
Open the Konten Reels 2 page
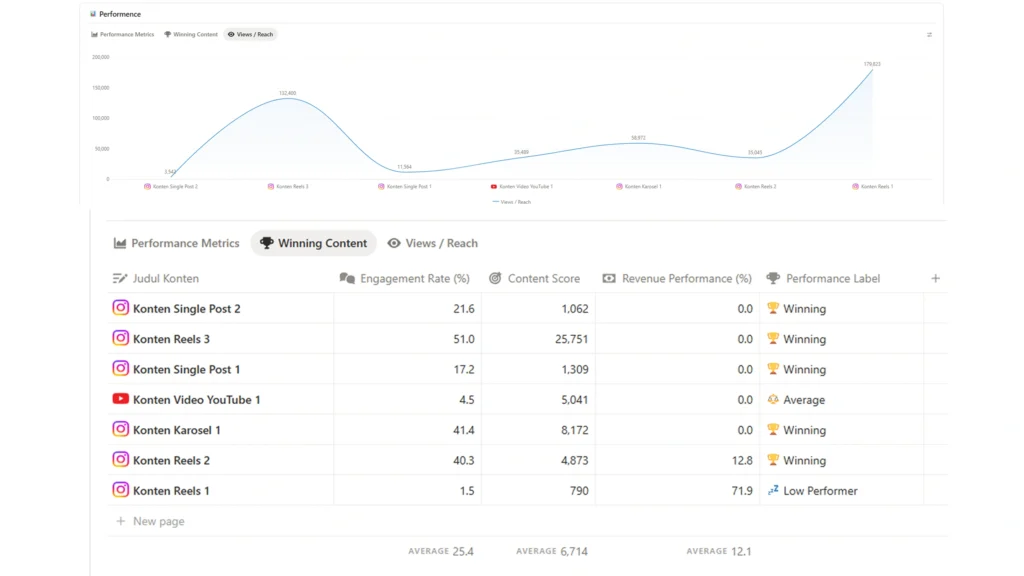point(171,460)
